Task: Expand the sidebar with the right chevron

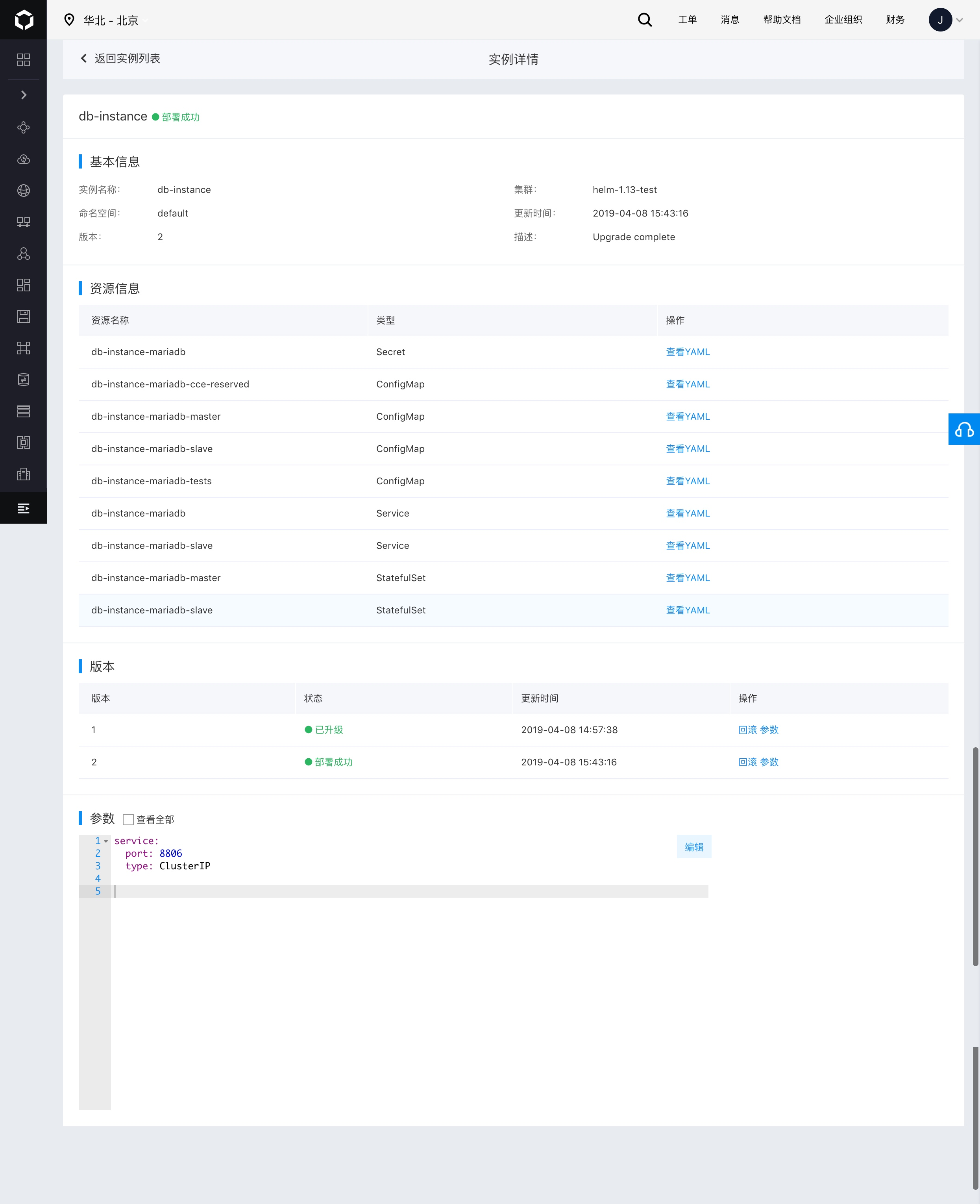Action: pos(24,95)
